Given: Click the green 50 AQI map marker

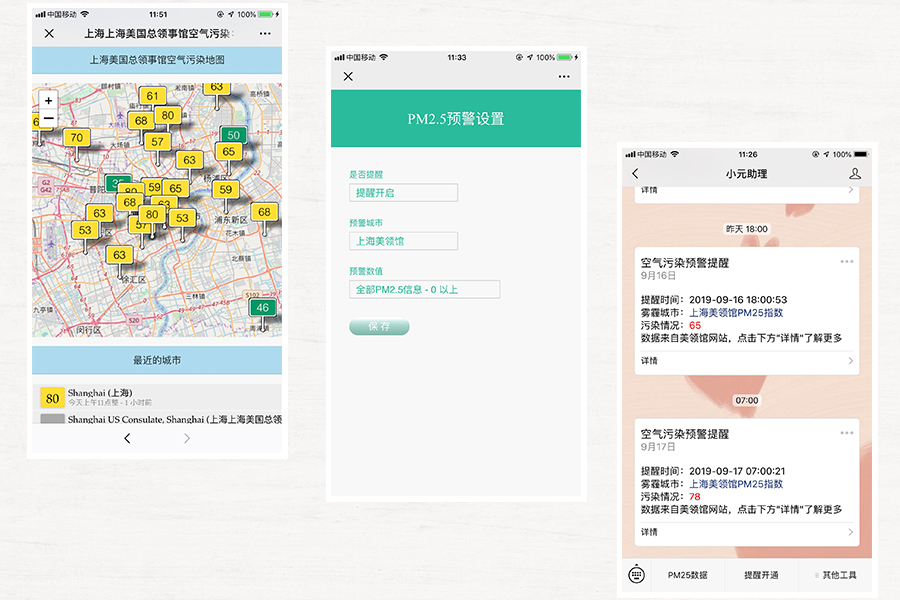Looking at the screenshot, I should [233, 135].
